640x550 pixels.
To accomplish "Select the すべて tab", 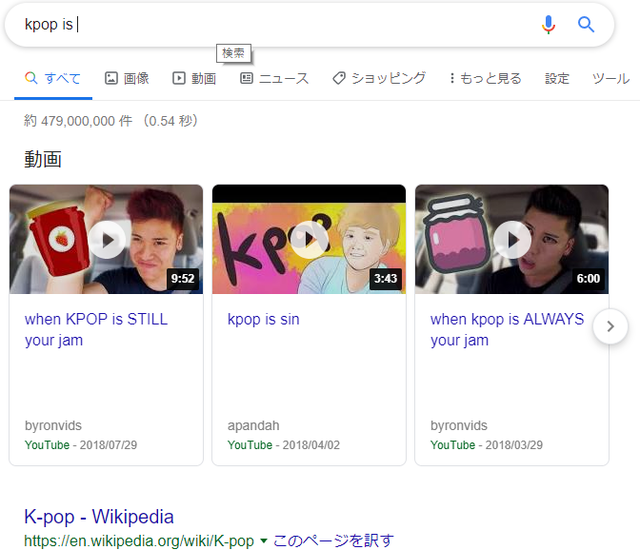I will (x=53, y=78).
